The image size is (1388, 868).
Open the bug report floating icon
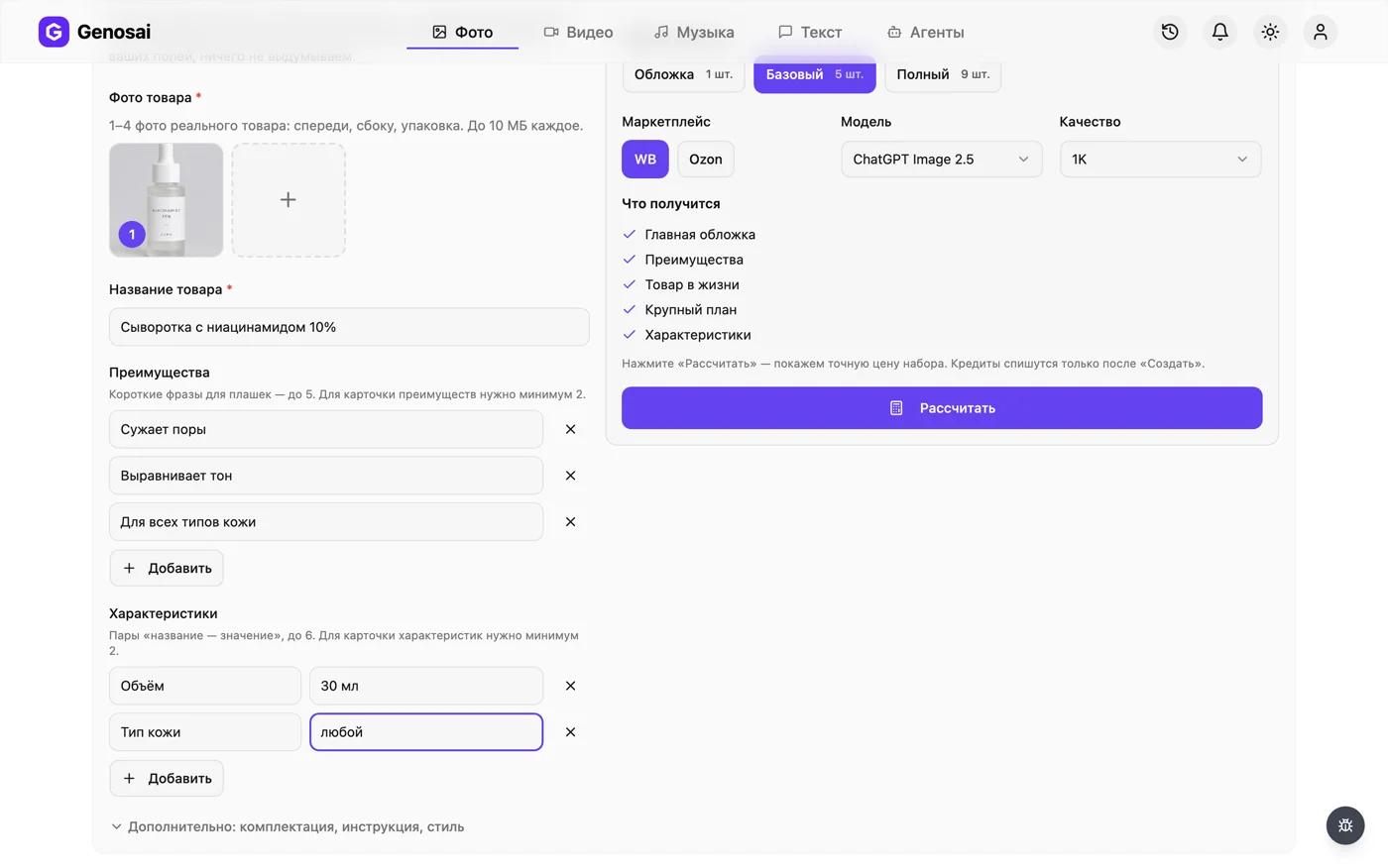click(1345, 825)
